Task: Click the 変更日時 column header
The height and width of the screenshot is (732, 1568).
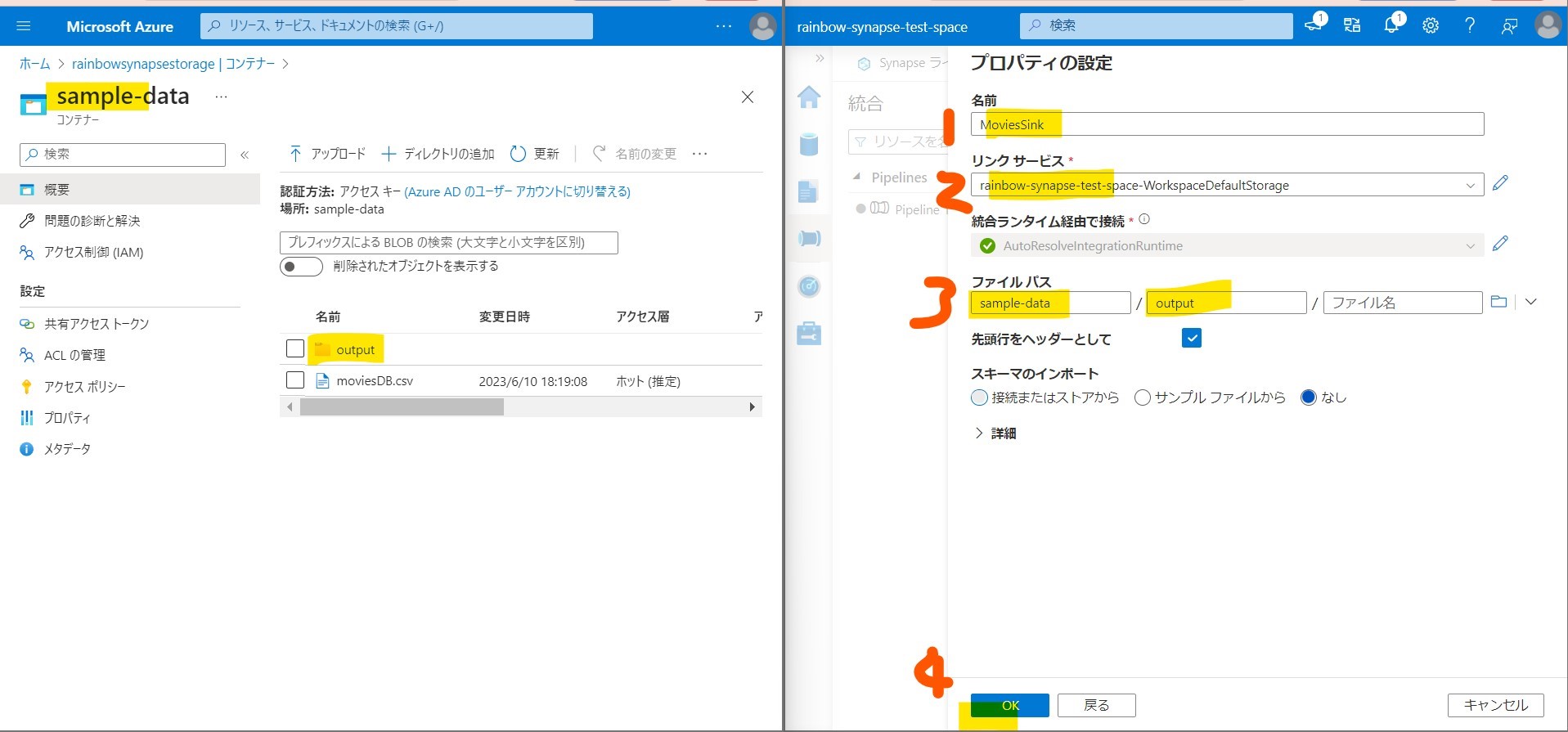Action: coord(505,317)
